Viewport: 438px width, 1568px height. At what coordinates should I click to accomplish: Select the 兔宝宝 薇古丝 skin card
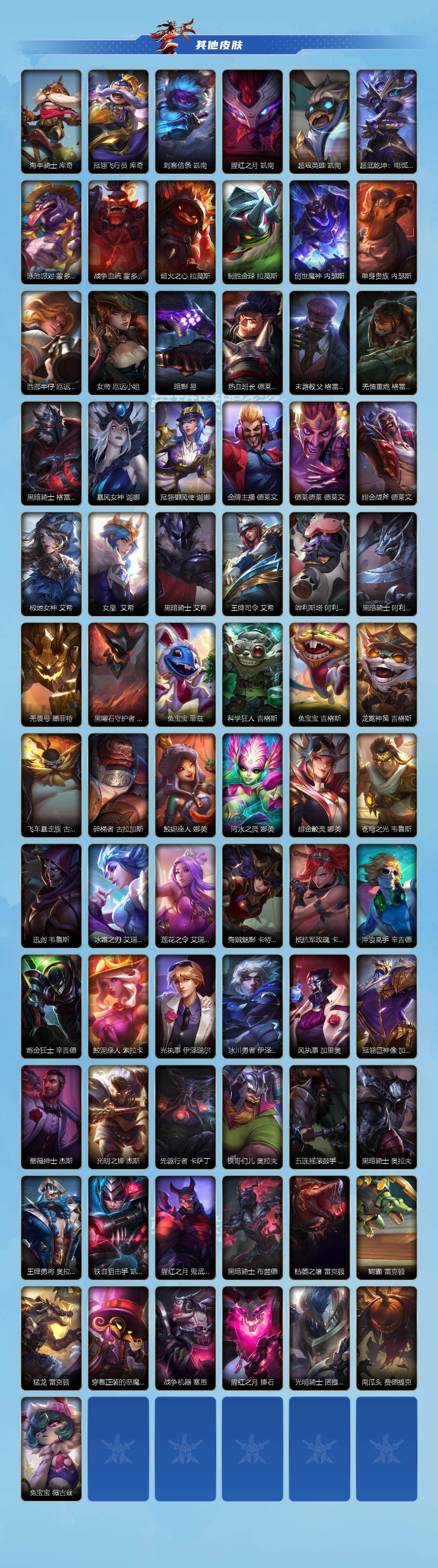coord(51,1450)
